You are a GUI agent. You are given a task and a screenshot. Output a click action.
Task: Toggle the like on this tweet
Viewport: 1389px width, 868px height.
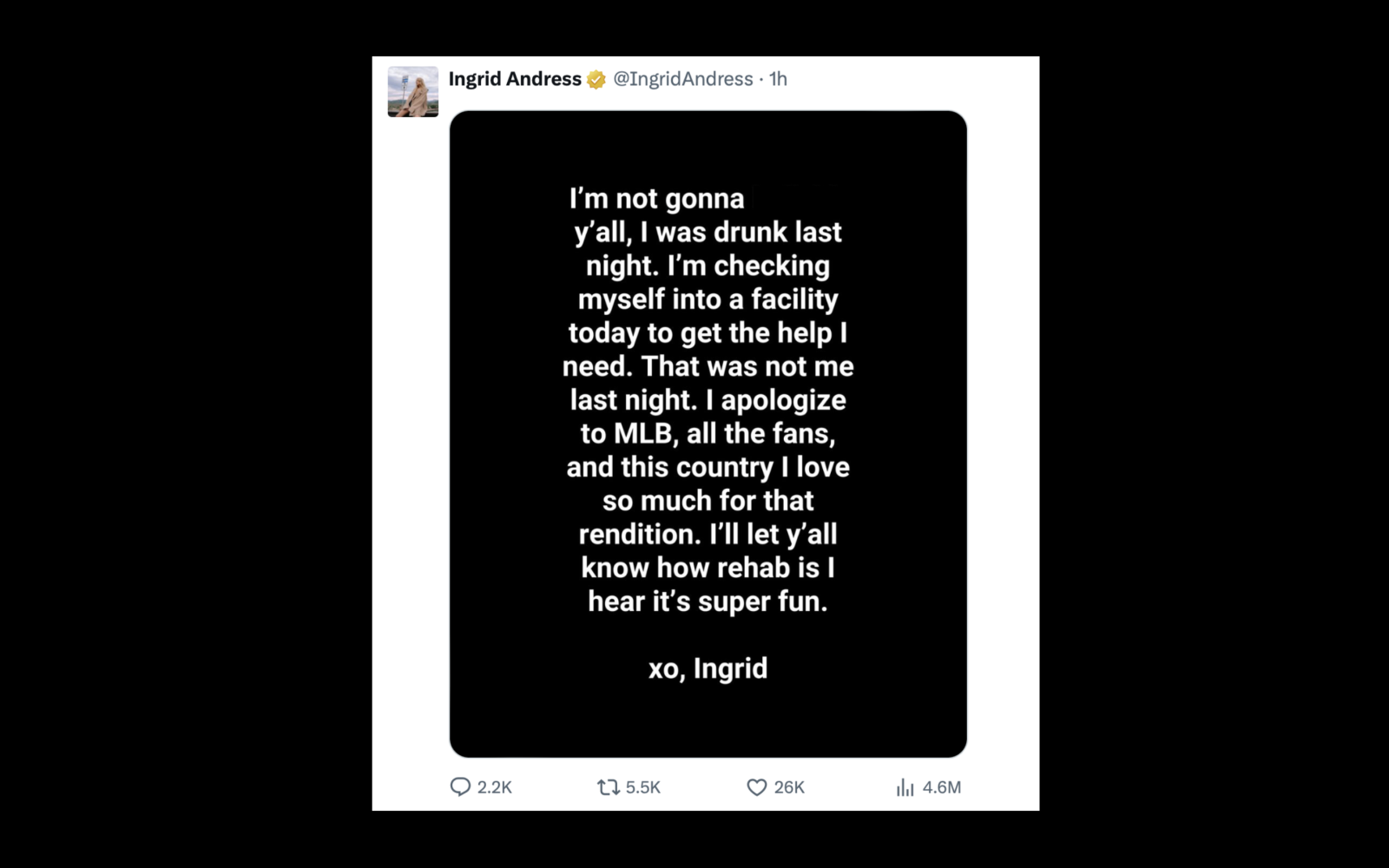(756, 788)
